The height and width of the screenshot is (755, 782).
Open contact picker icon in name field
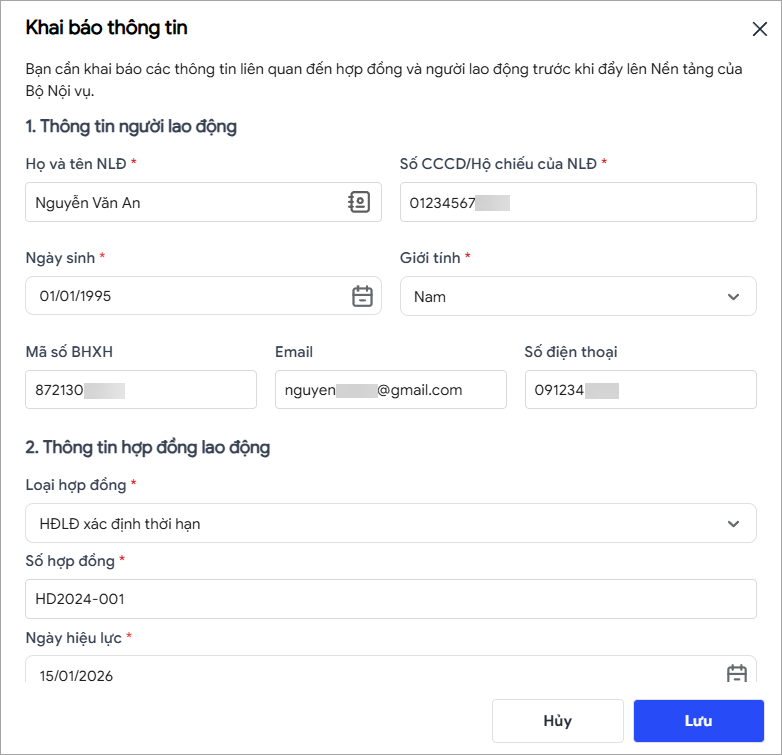click(x=359, y=202)
